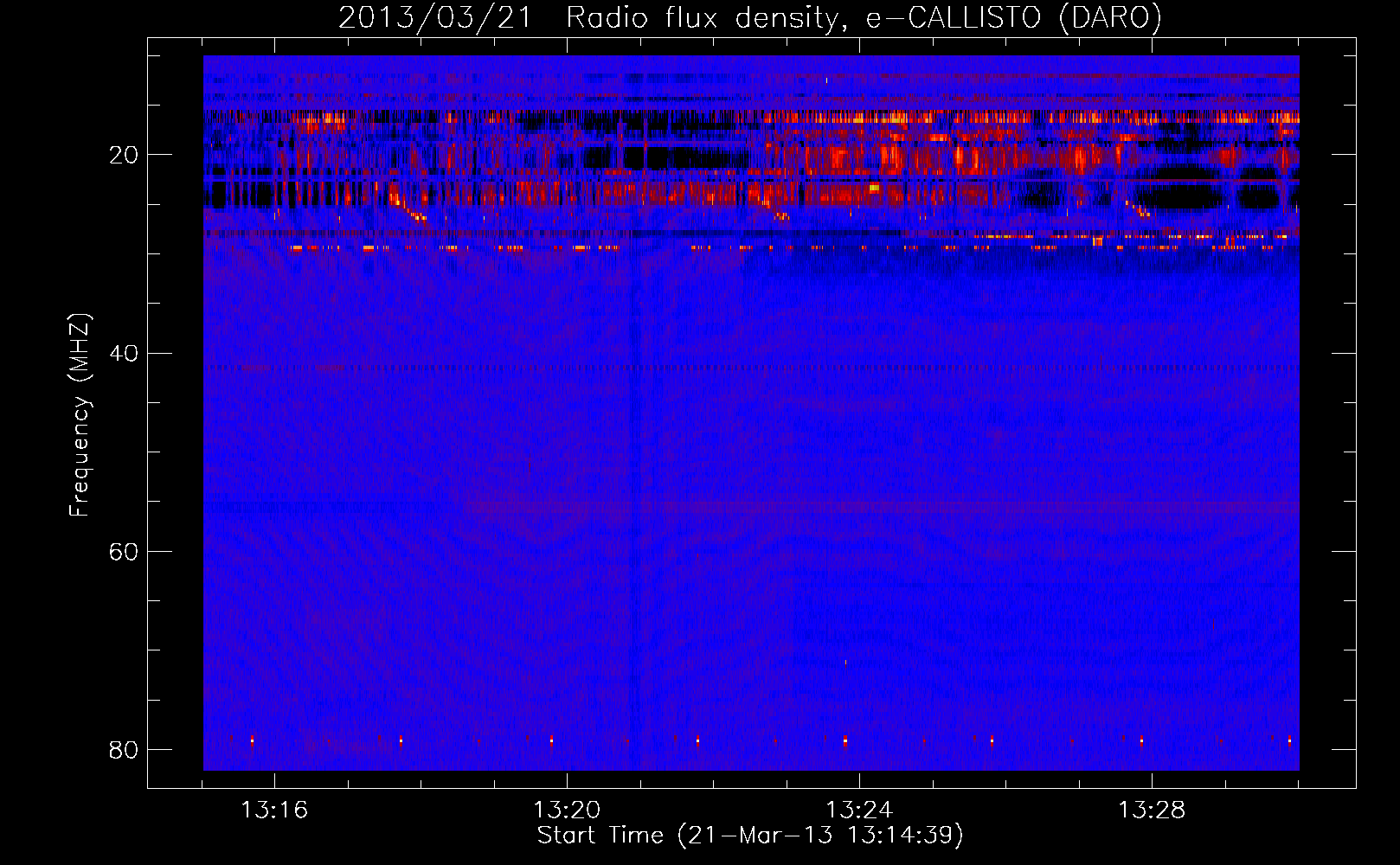The image size is (1400, 865).
Task: Click the "Frequency (MHZ)" axis label
Action: click(x=80, y=415)
